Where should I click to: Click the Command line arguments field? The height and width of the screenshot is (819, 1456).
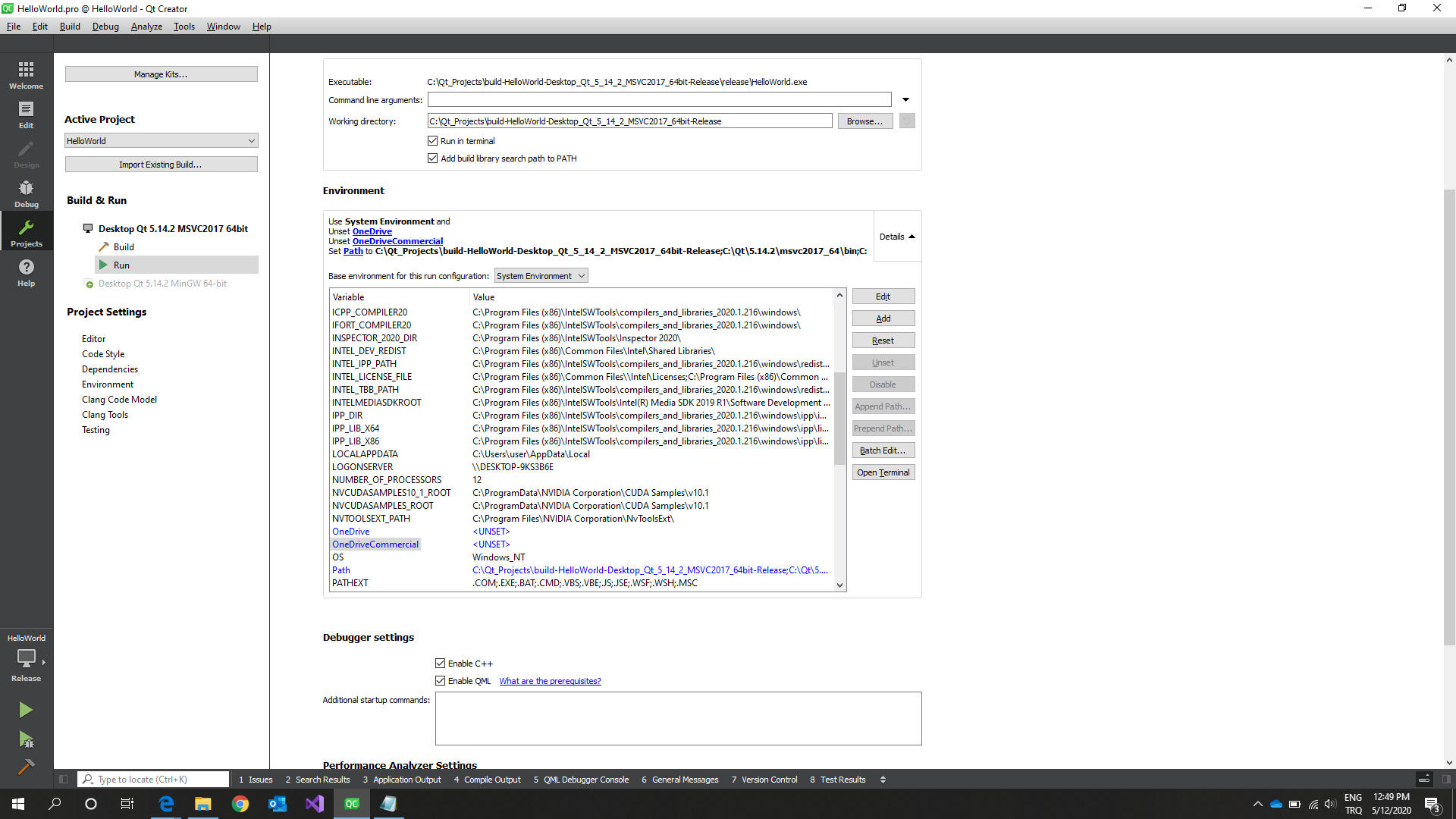click(659, 100)
